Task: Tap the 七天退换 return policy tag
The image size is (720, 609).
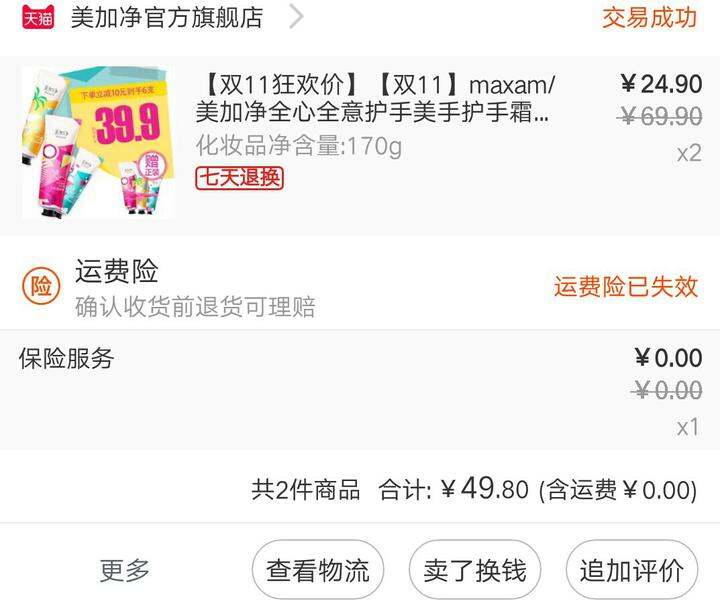Action: point(239,178)
